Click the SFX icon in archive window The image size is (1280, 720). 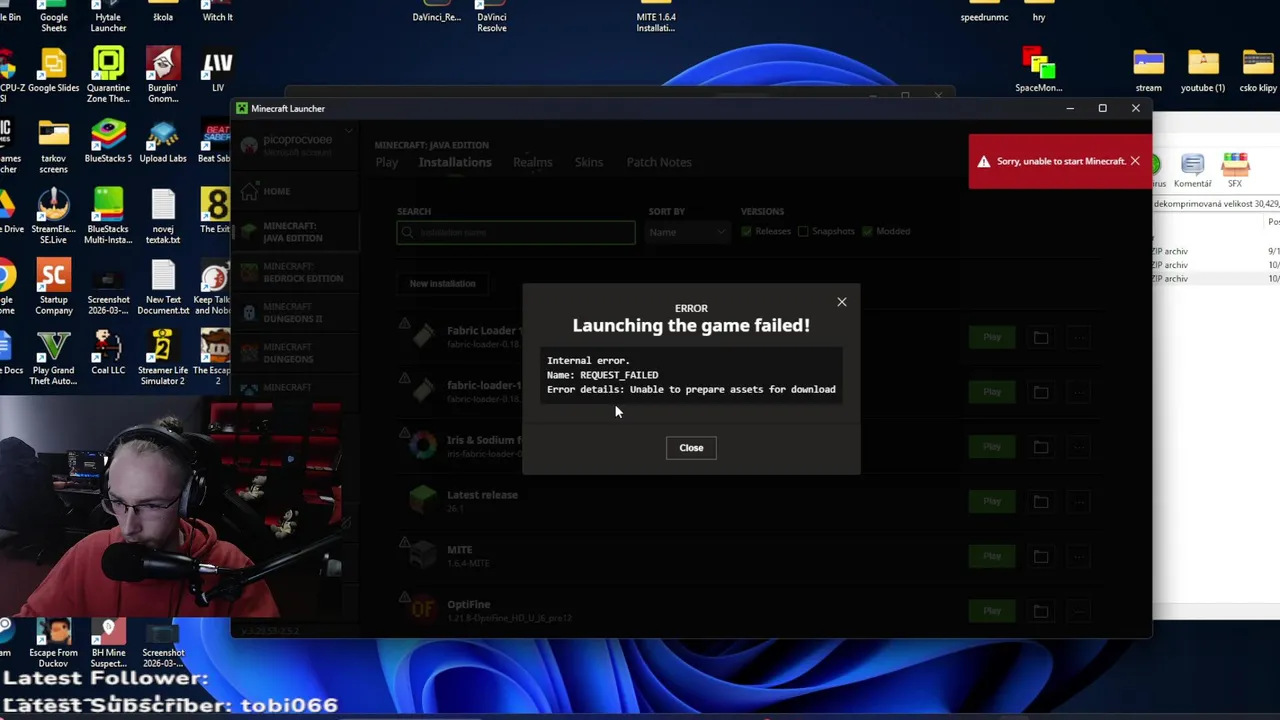[x=1235, y=171]
